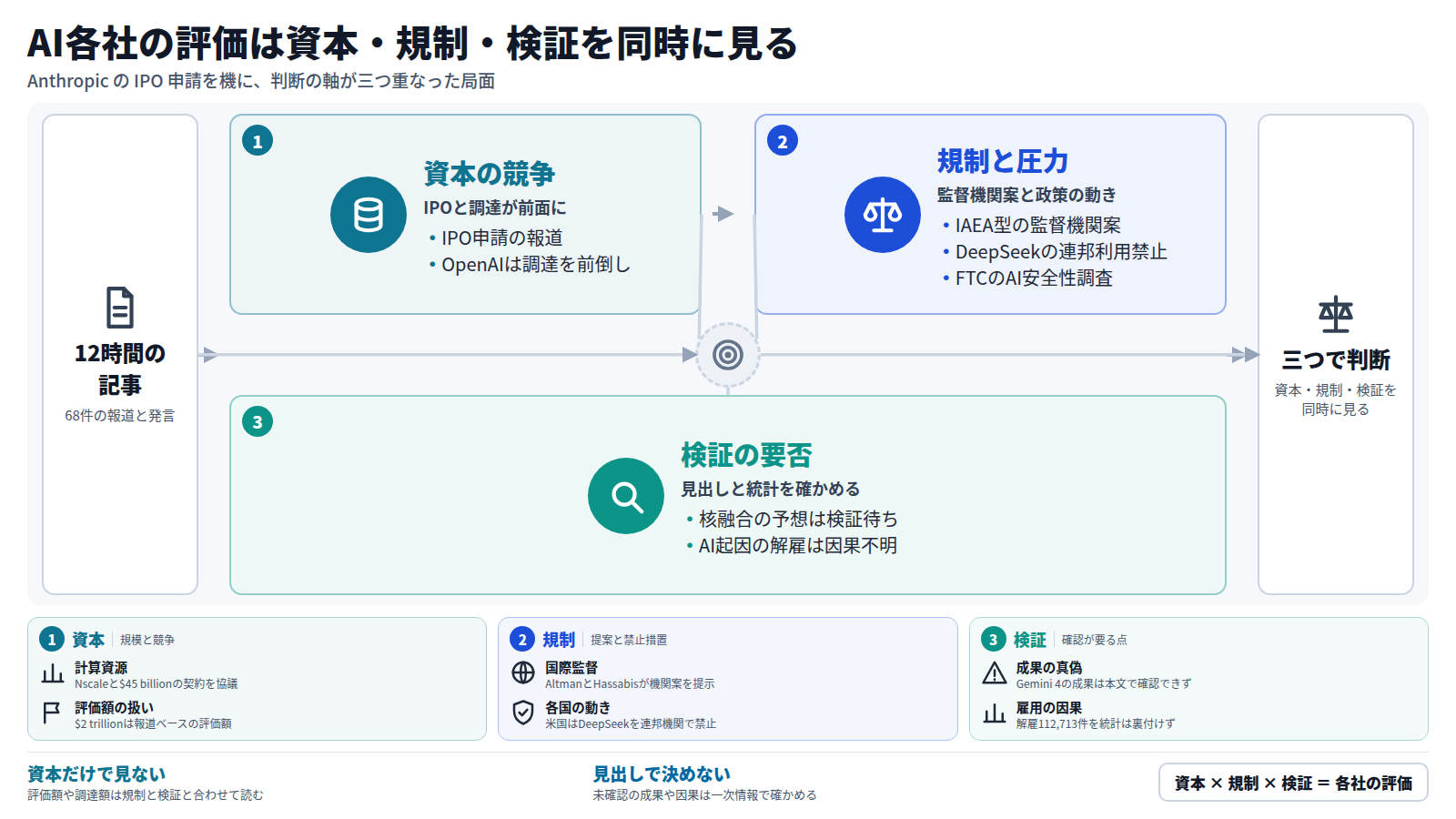
Task: Click the database coin icon in 資本の競争
Action: [x=369, y=215]
